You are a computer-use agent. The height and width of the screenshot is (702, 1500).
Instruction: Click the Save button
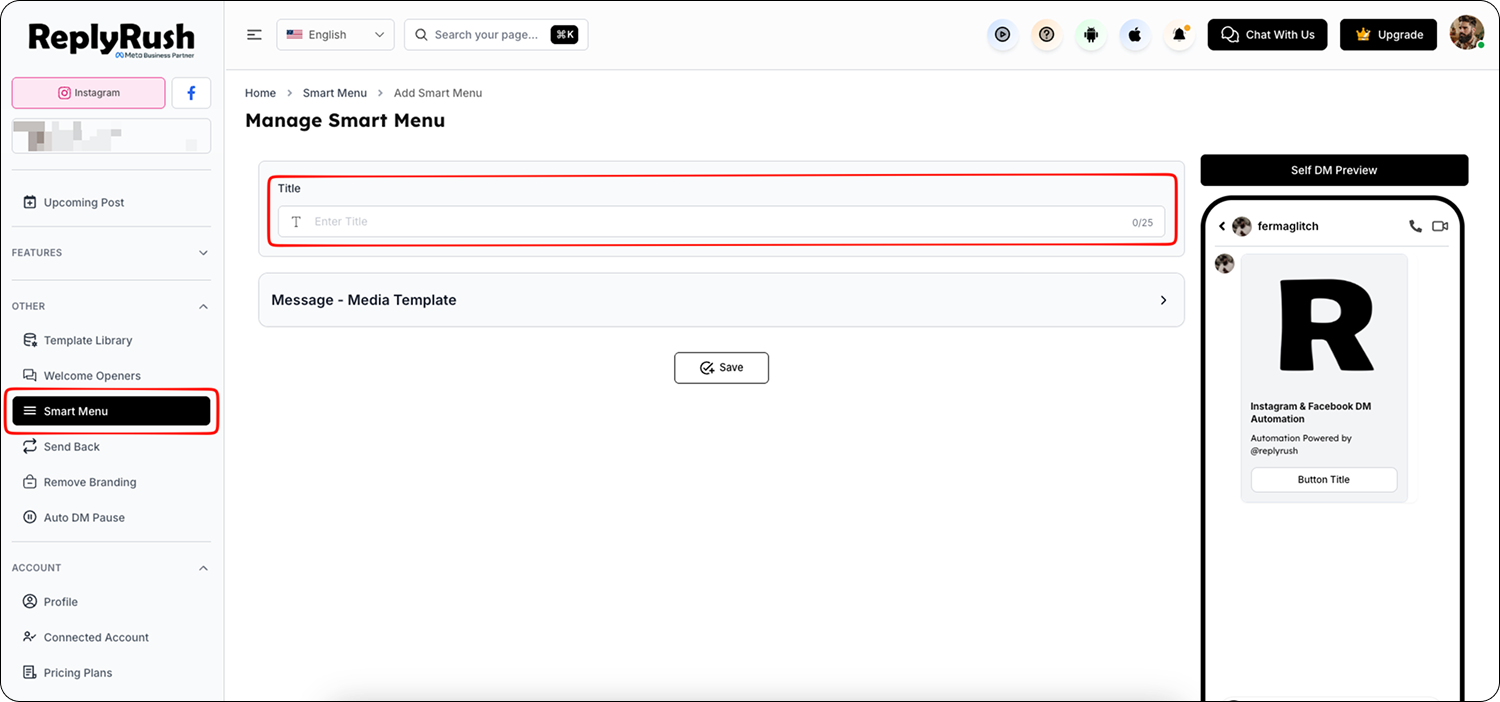pos(721,368)
